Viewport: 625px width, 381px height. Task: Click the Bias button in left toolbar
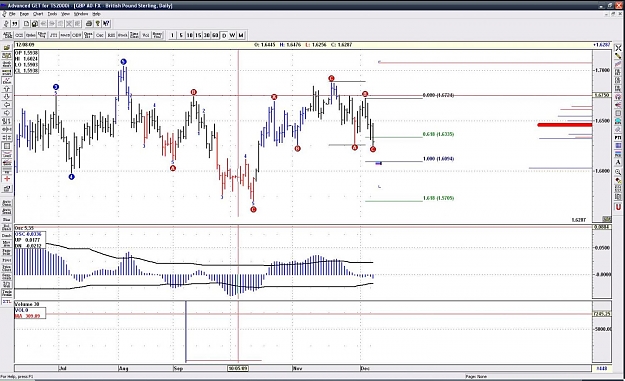coord(7,220)
